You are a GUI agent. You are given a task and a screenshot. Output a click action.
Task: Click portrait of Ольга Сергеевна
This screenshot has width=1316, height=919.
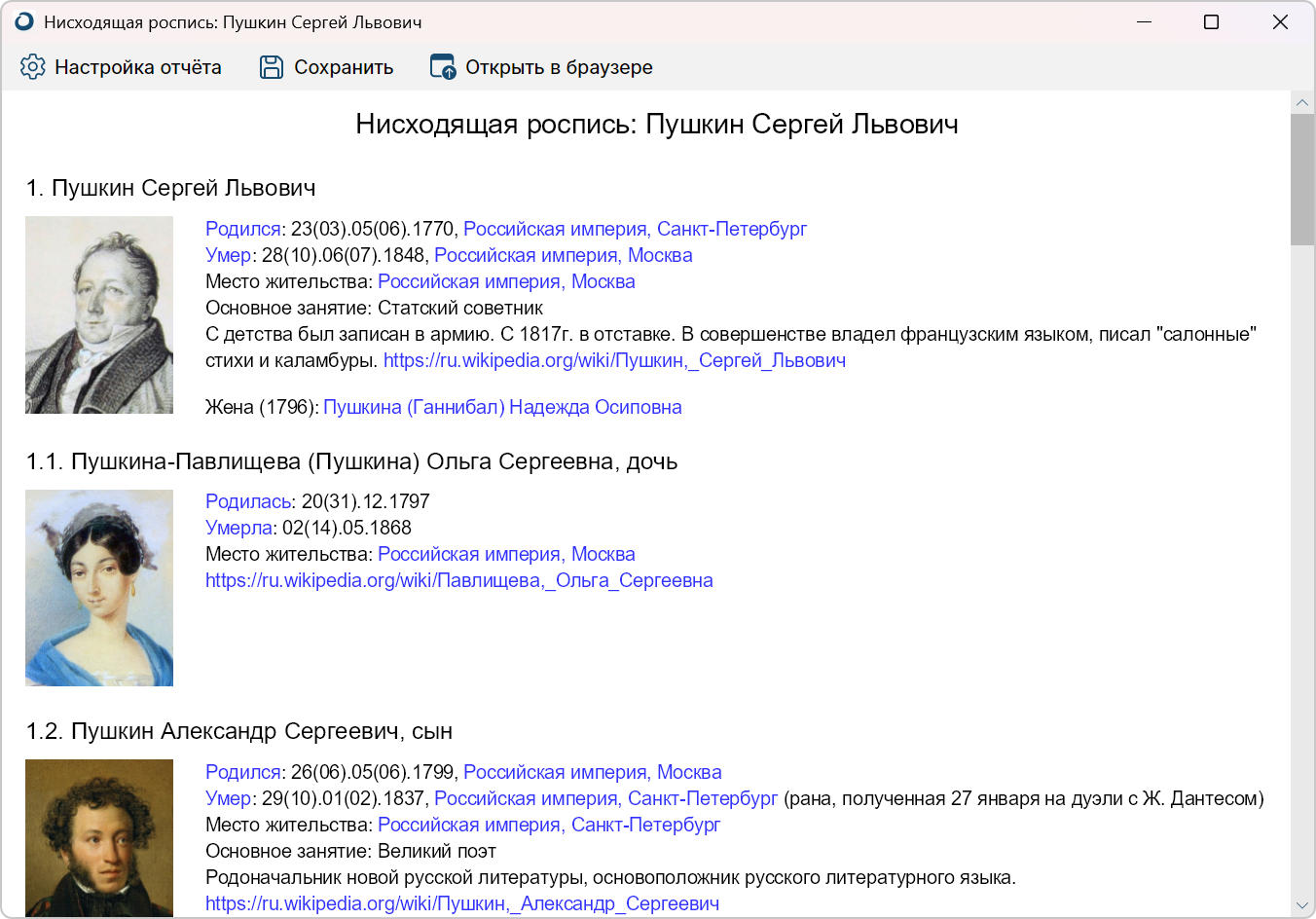(x=99, y=588)
